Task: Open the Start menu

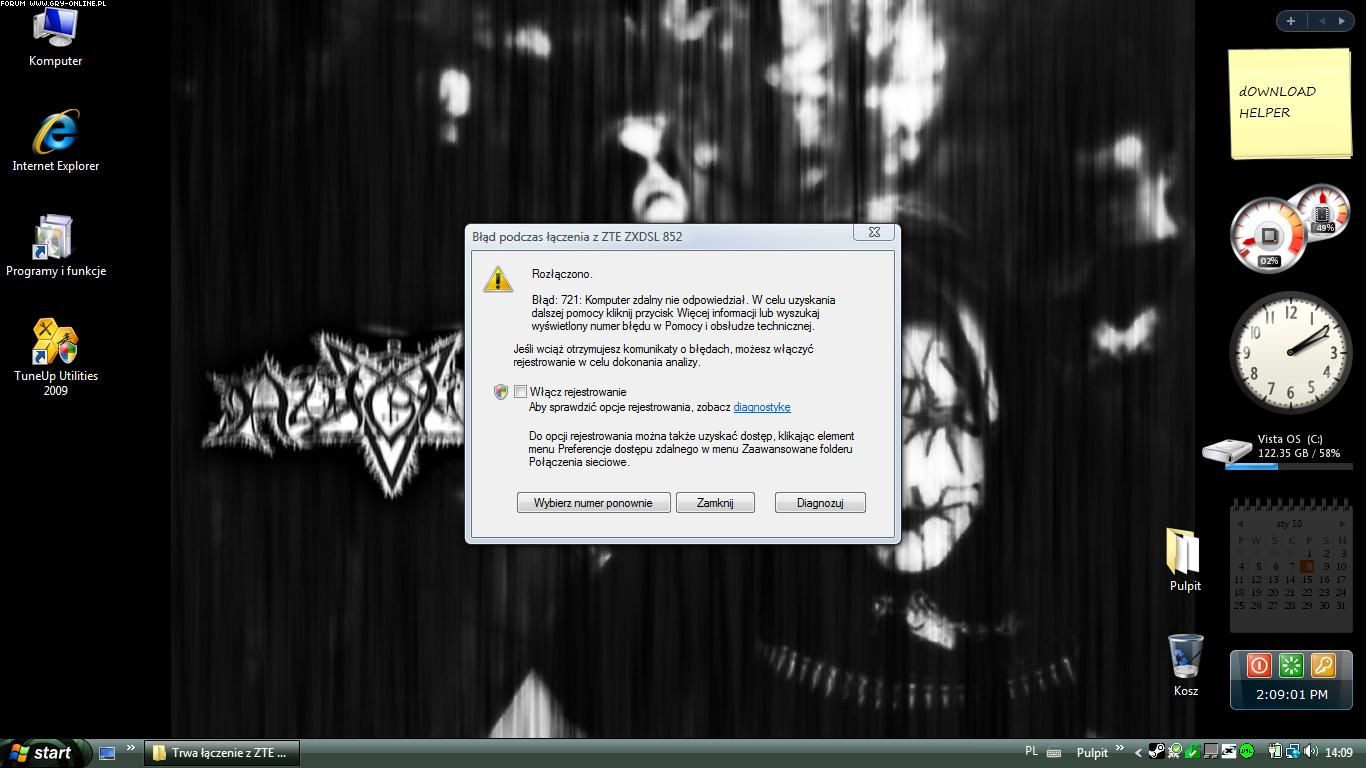Action: coord(42,753)
